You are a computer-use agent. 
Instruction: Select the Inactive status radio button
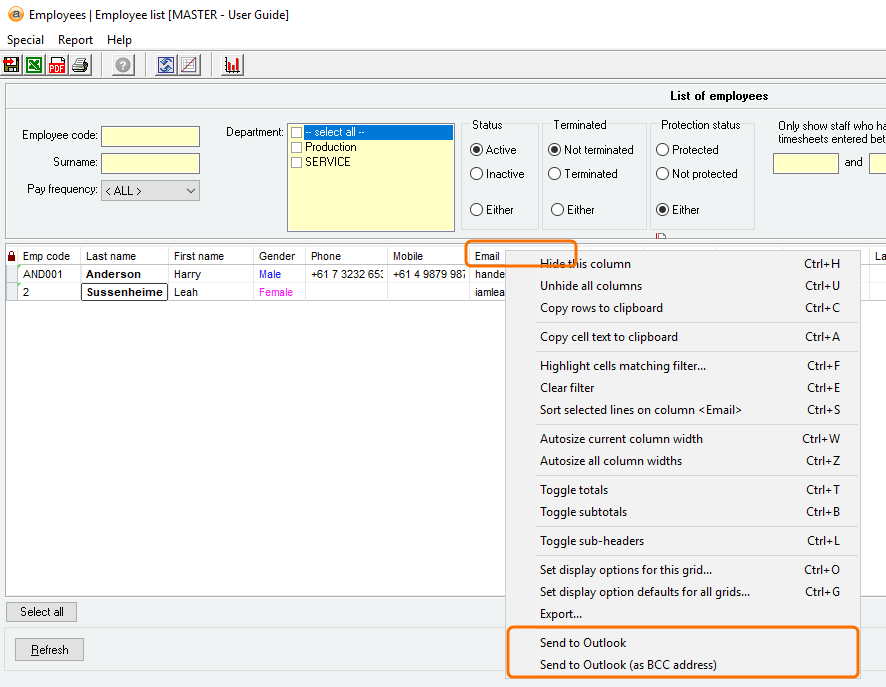pyautogui.click(x=477, y=174)
